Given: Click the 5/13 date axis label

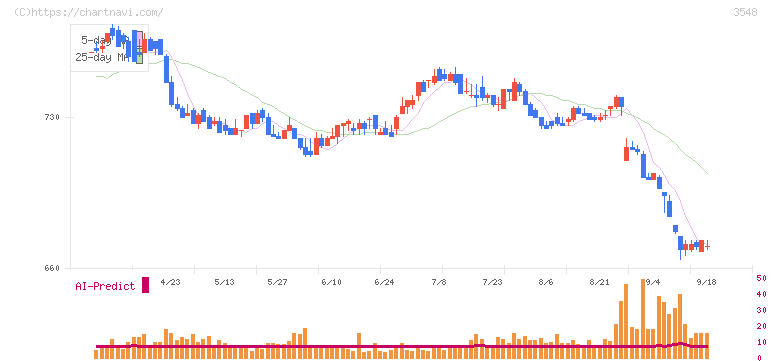Looking at the screenshot, I should [x=224, y=282].
